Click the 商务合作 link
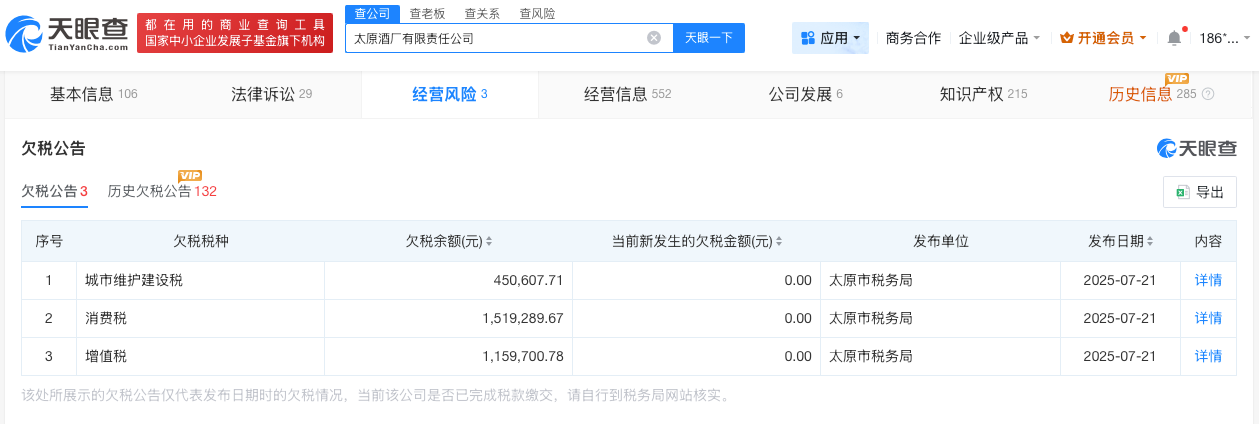 point(913,38)
